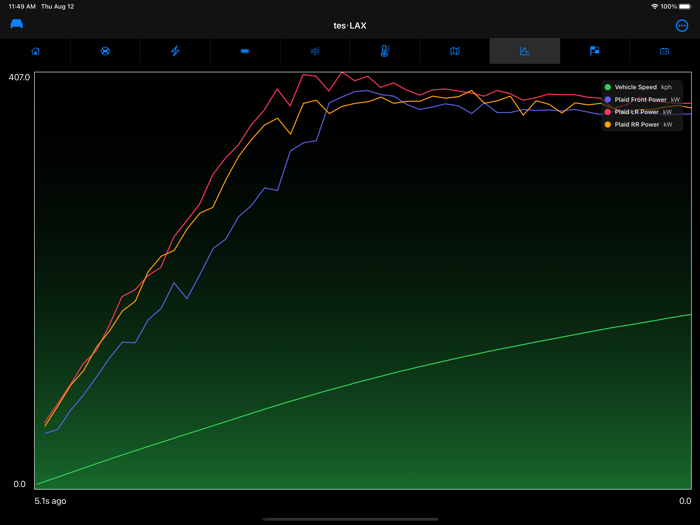Click the green Vehicle Speed color dot
700x525 pixels.
(x=608, y=87)
